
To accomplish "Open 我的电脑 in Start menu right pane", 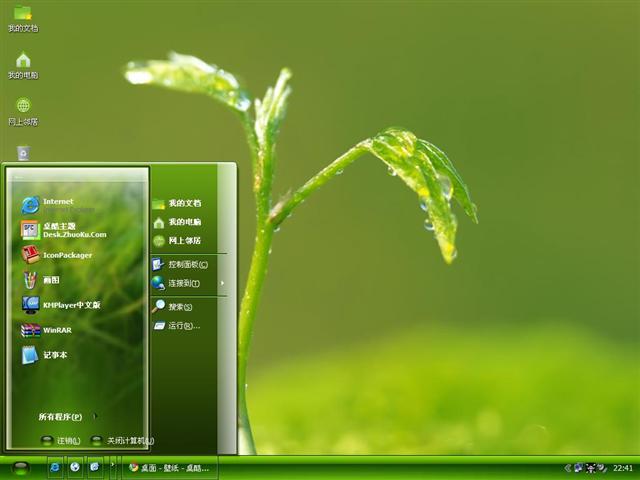I will click(177, 222).
